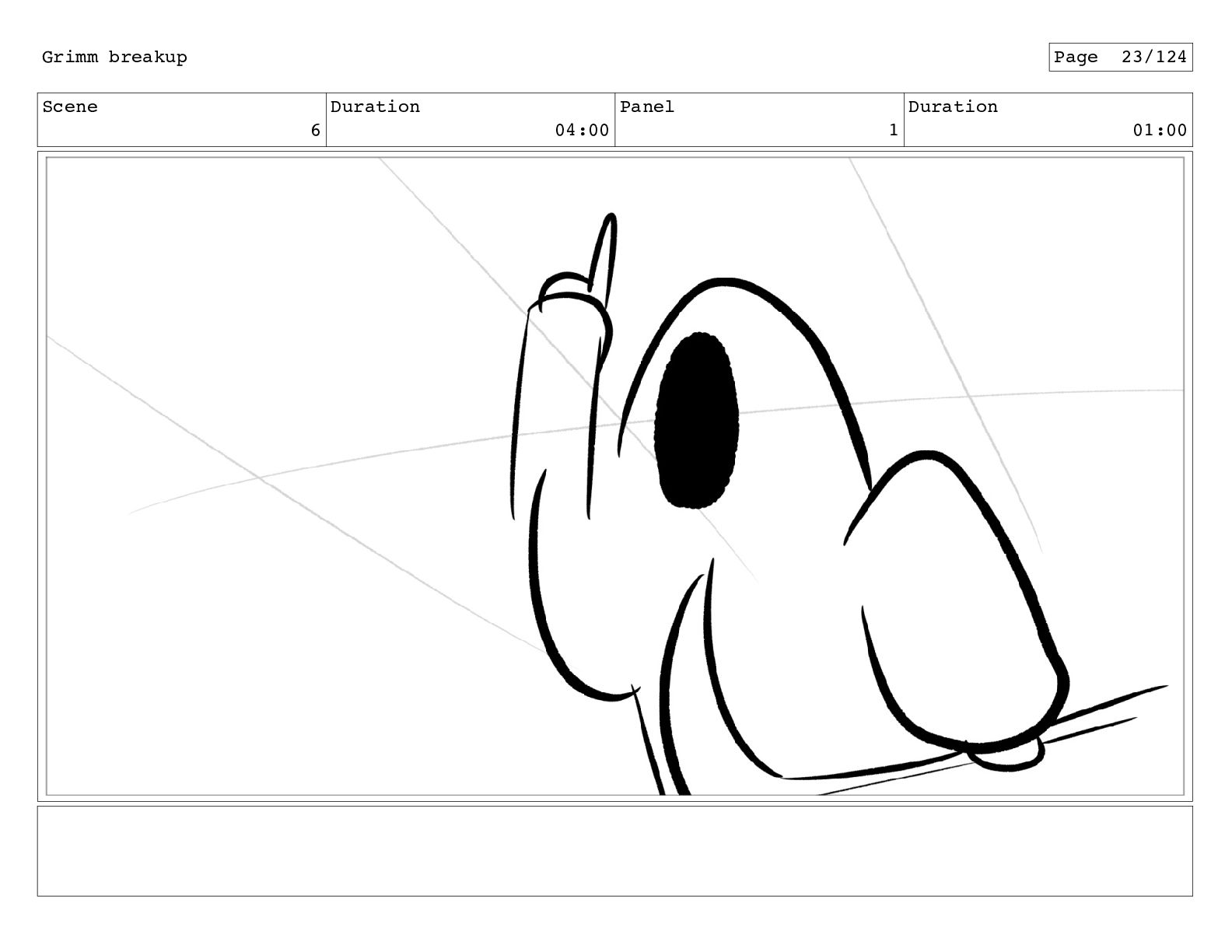Viewport: 1232px width, 952px height.
Task: Click the 'Grimm breakup' title text
Action: point(114,58)
